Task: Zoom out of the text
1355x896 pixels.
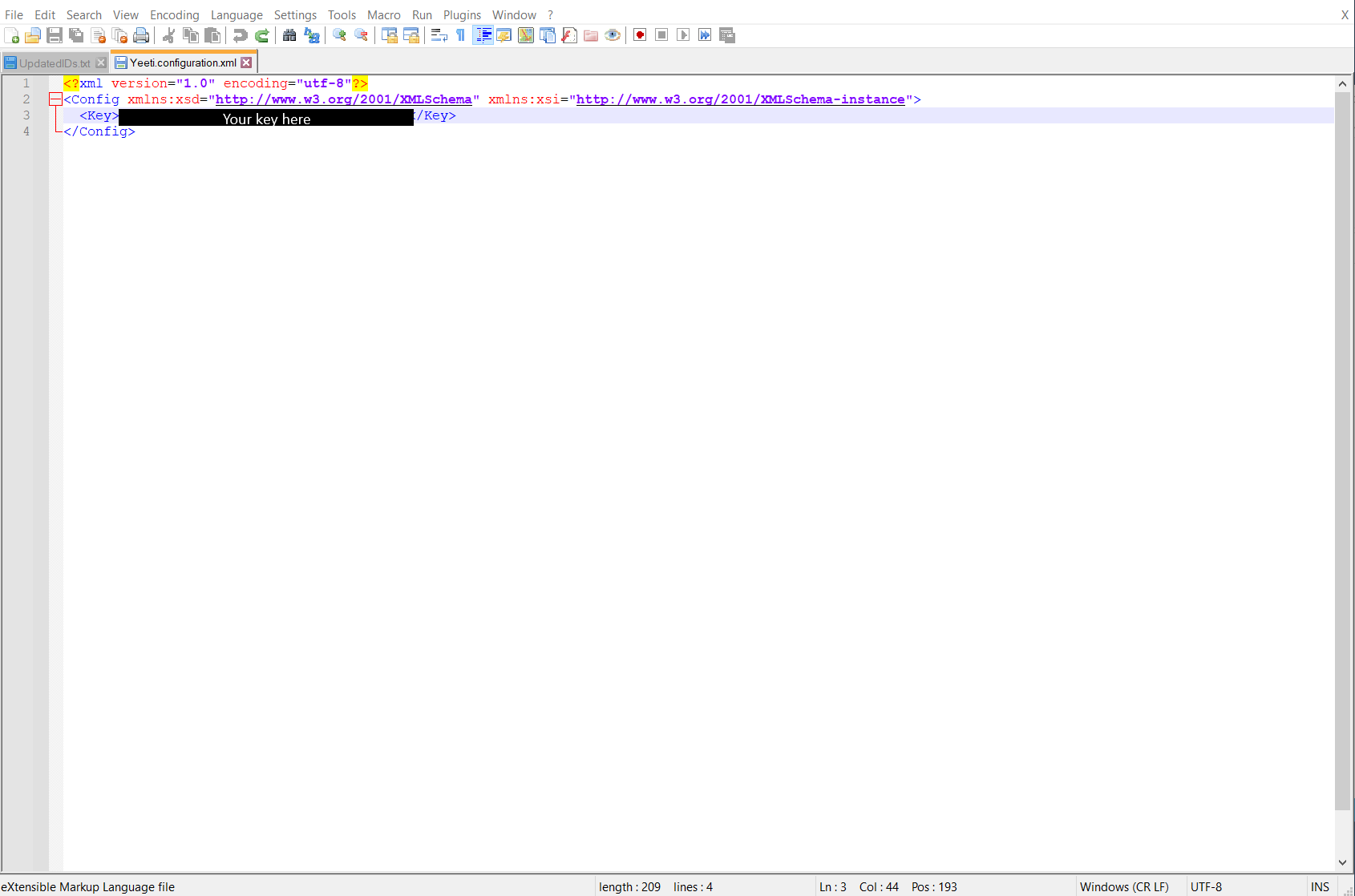Action: coord(361,35)
